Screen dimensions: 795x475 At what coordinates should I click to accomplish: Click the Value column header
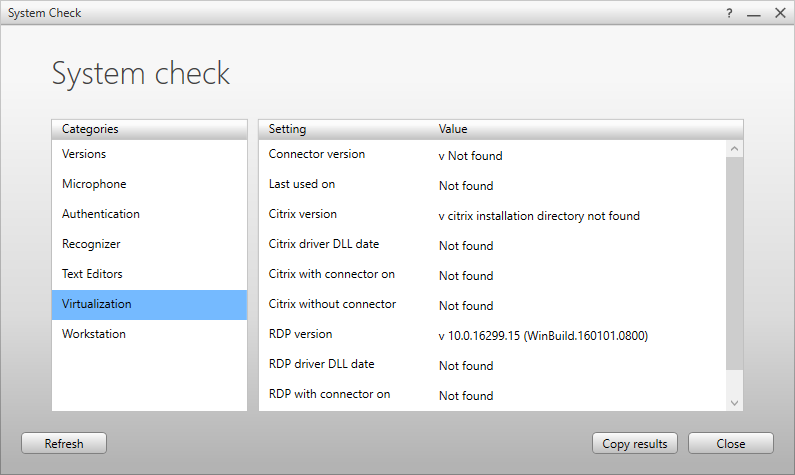[453, 129]
